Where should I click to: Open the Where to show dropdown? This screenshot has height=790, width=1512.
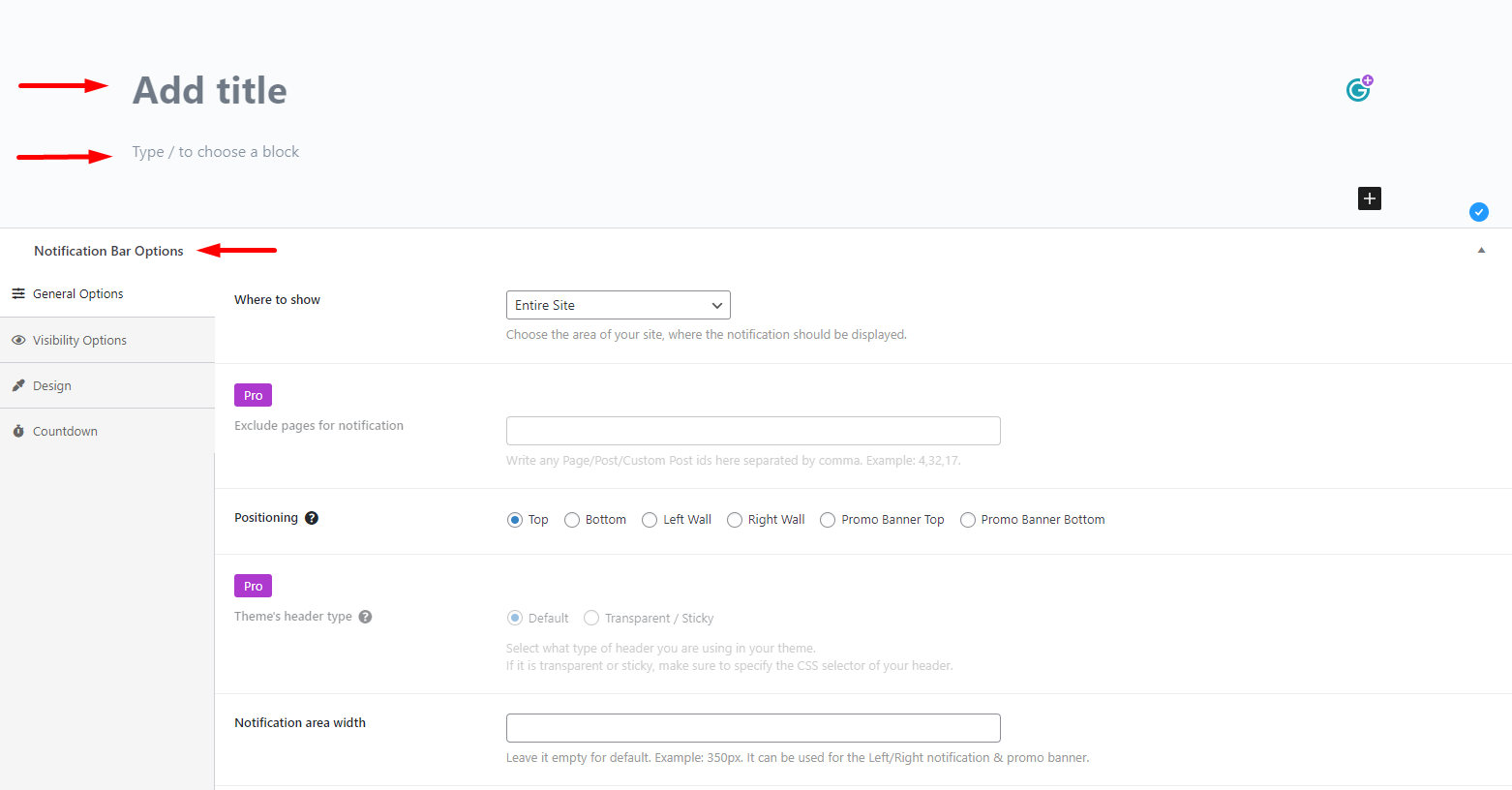click(618, 305)
